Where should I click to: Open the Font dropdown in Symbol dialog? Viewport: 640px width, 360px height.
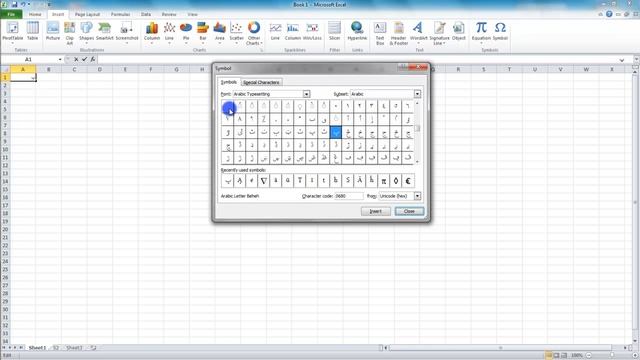(x=306, y=94)
